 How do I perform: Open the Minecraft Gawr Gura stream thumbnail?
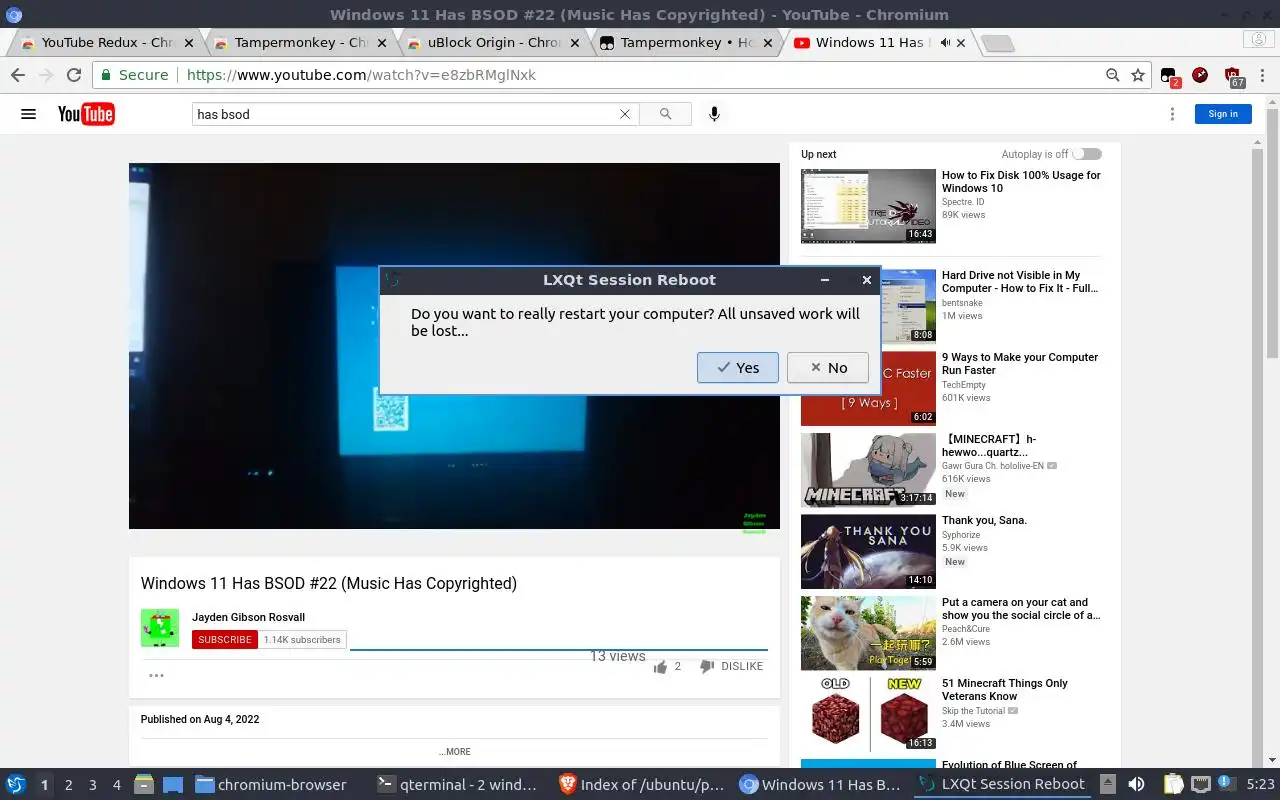[x=868, y=470]
